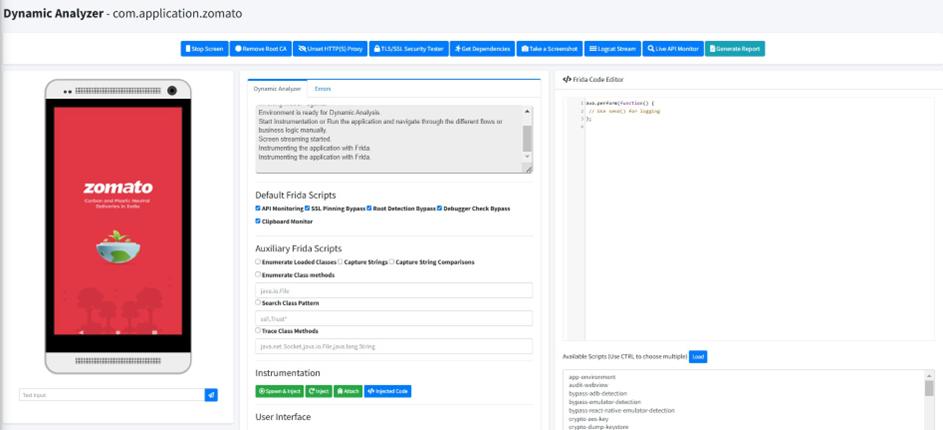
Task: Click the Attach button
Action: (348, 392)
